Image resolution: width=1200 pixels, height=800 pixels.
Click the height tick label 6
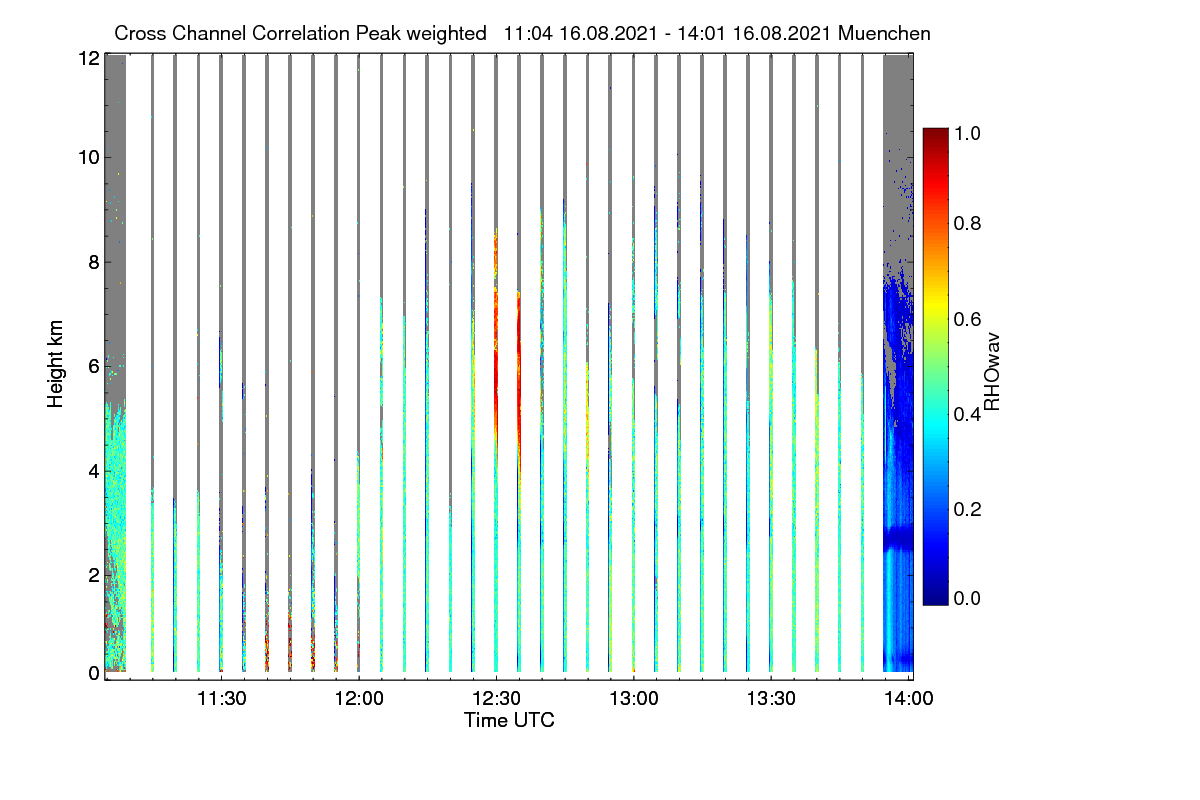(93, 367)
